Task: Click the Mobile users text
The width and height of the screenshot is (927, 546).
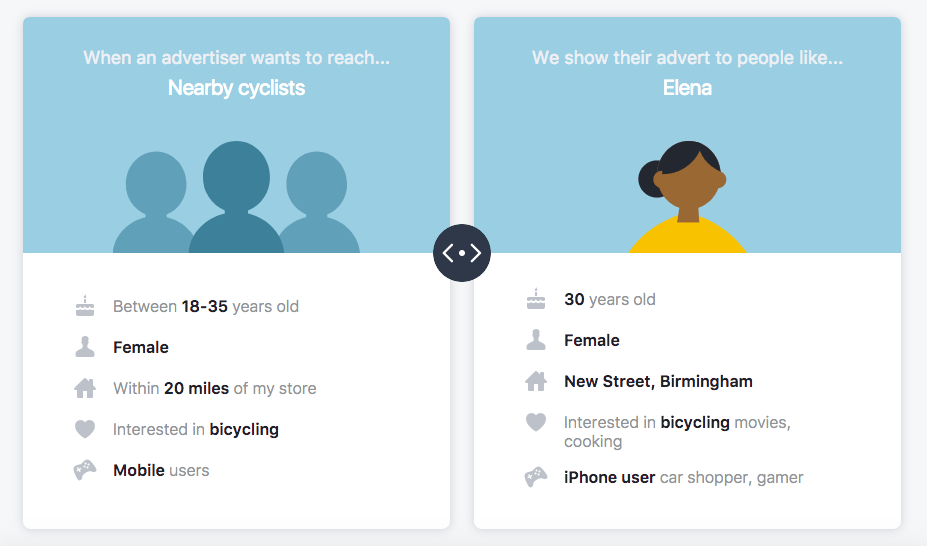Action: coord(161,470)
